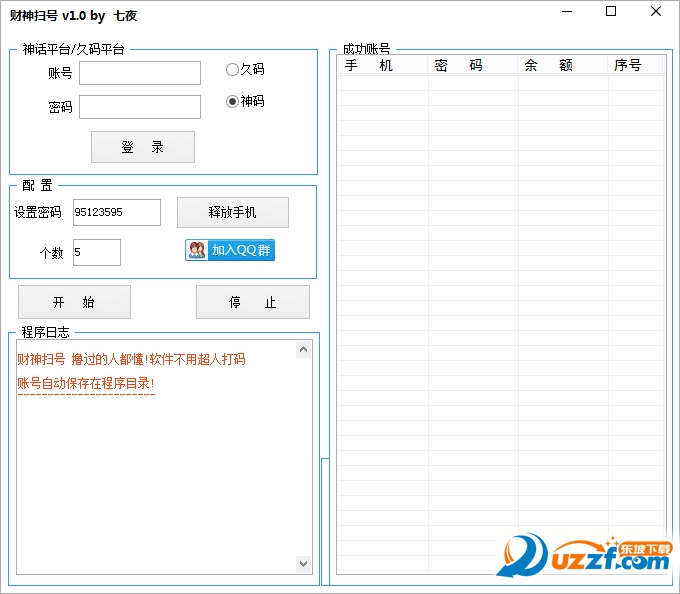Click the 手机 column header
Screen dimensions: 680x594
(382, 65)
